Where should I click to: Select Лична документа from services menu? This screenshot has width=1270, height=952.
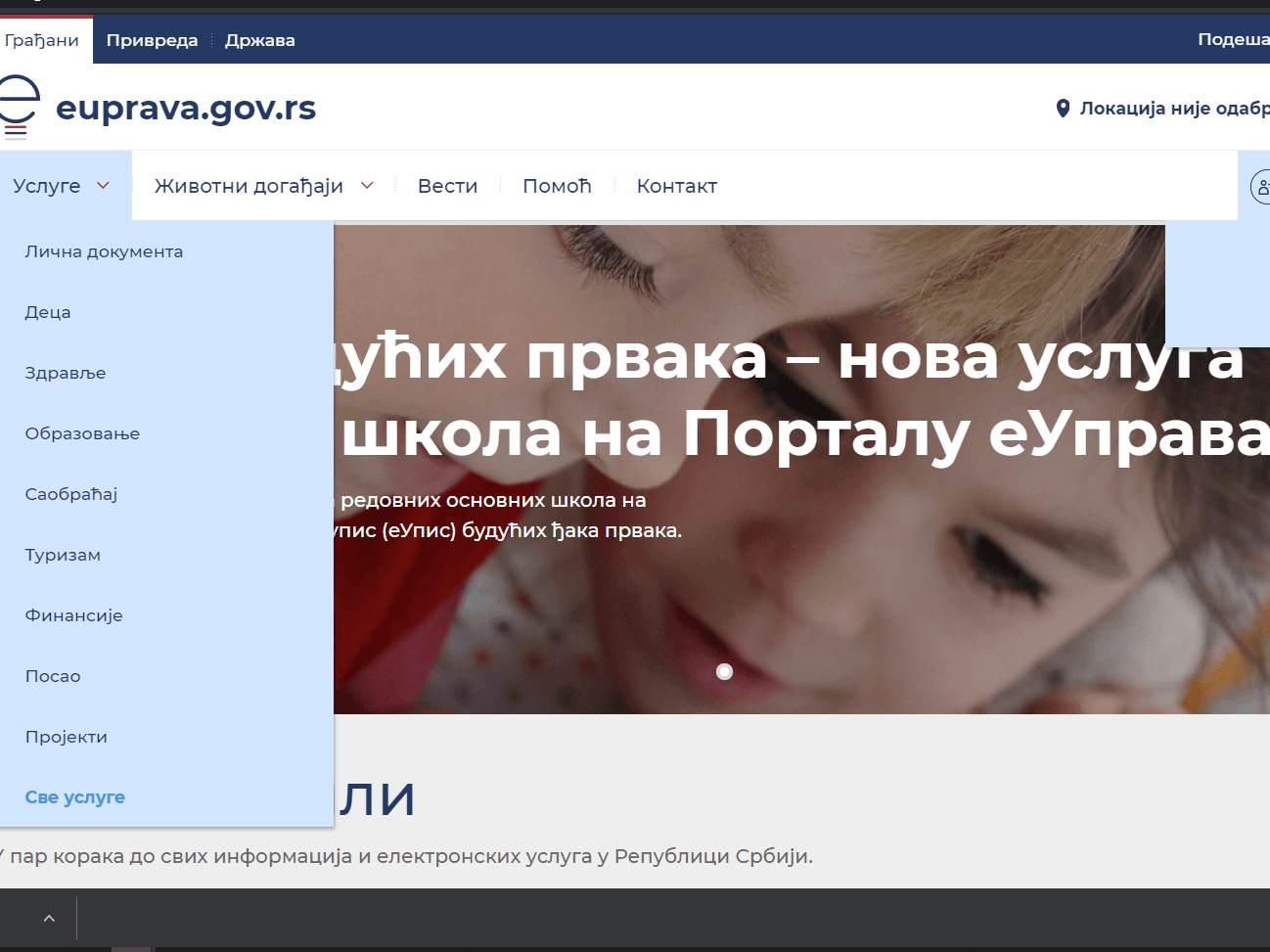[104, 251]
